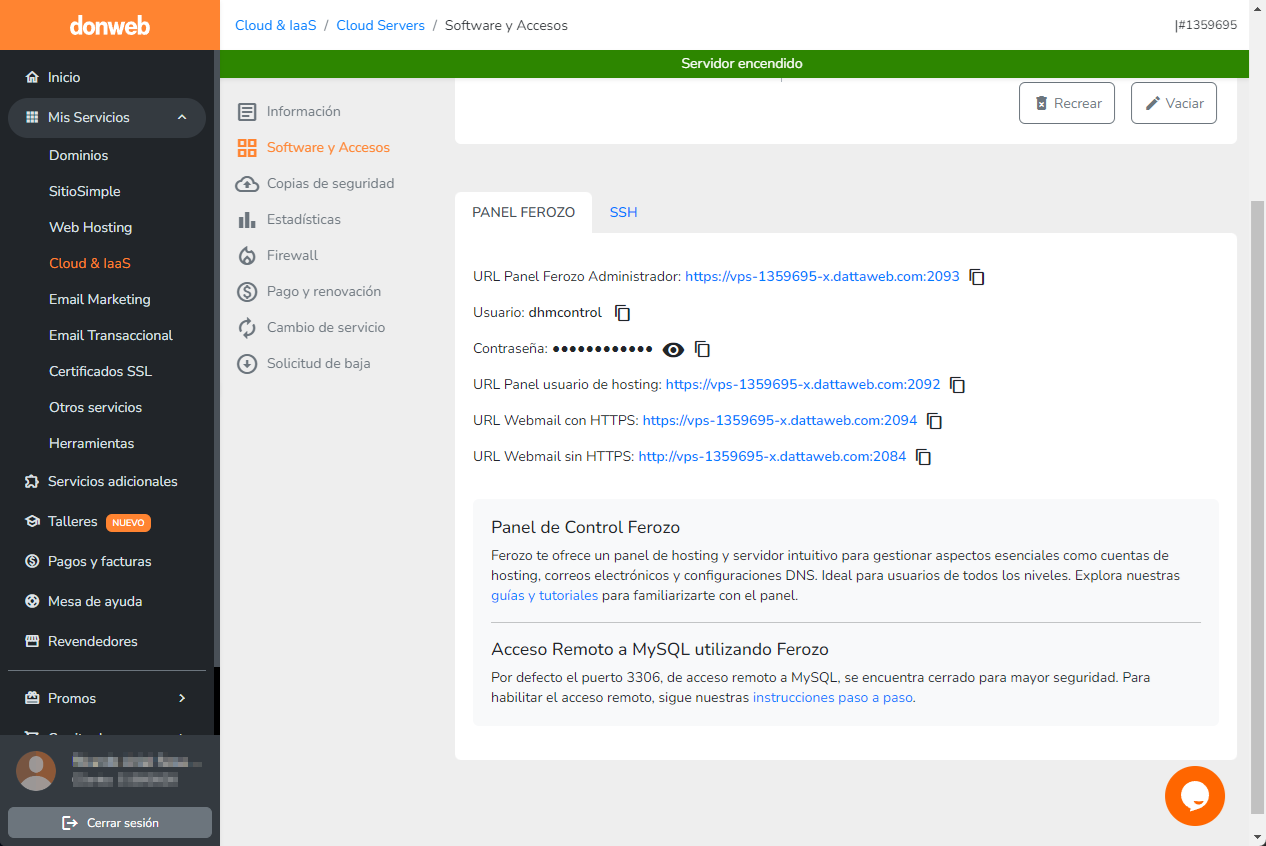Click the Vaciar button
Screen dimensions: 1266x846
(1174, 103)
